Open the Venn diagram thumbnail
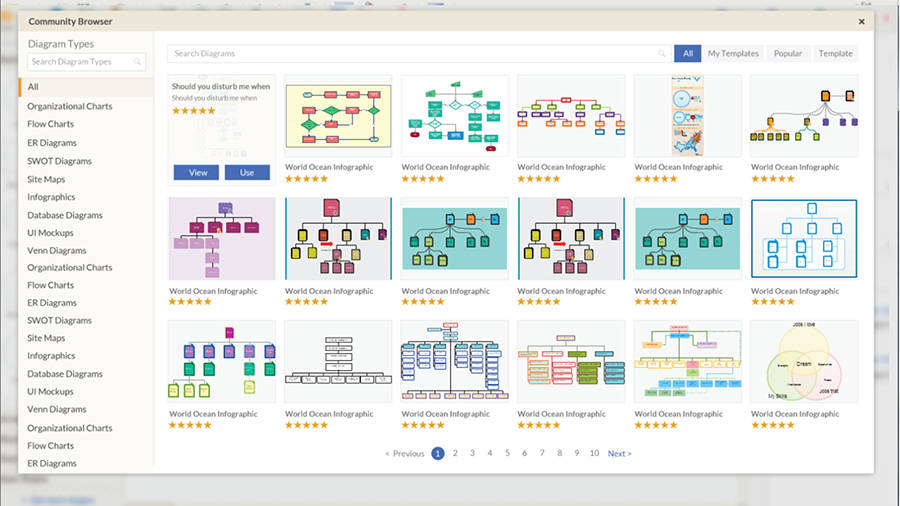The width and height of the screenshot is (900, 506). pyautogui.click(x=804, y=362)
